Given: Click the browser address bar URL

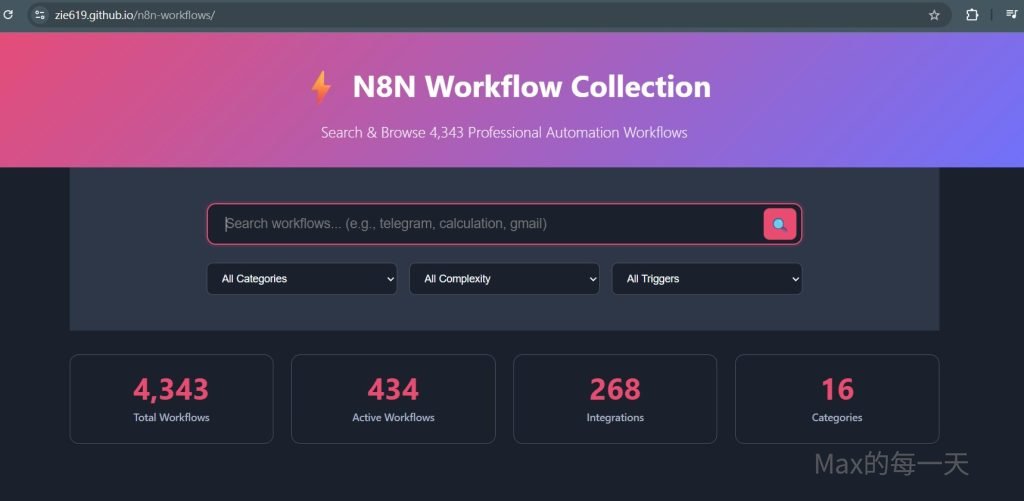Looking at the screenshot, I should tap(135, 15).
